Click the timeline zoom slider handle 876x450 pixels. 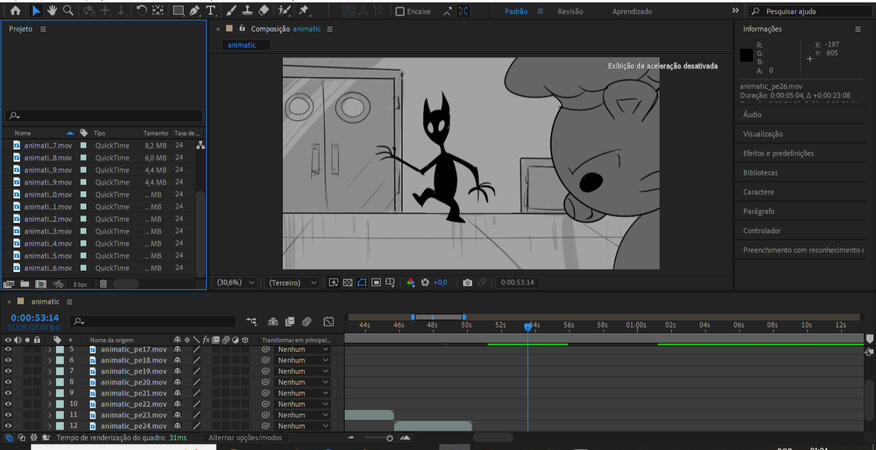(x=390, y=438)
